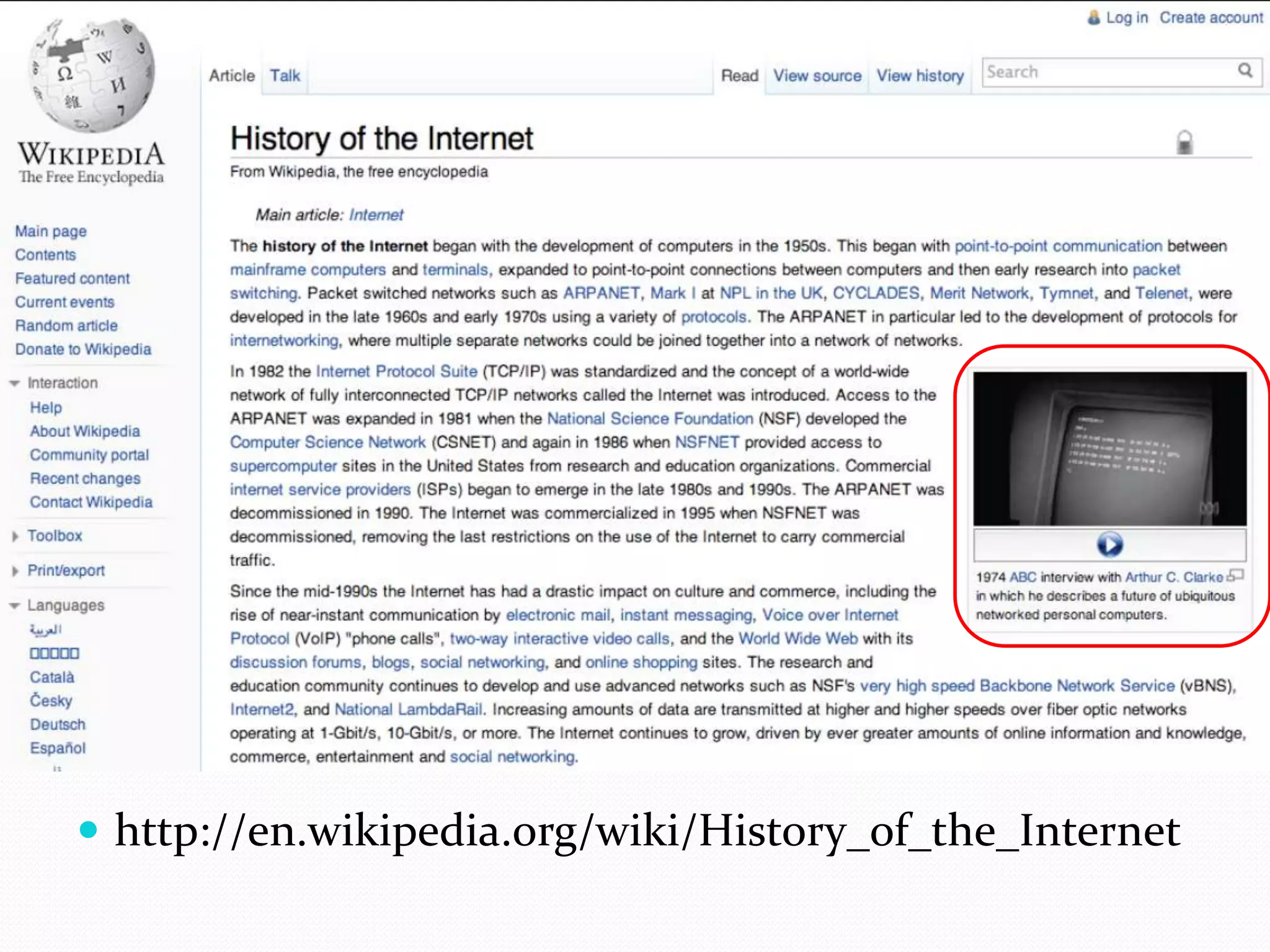Viewport: 1270px width, 952px height.
Task: Open the Telenet link
Action: [1161, 293]
